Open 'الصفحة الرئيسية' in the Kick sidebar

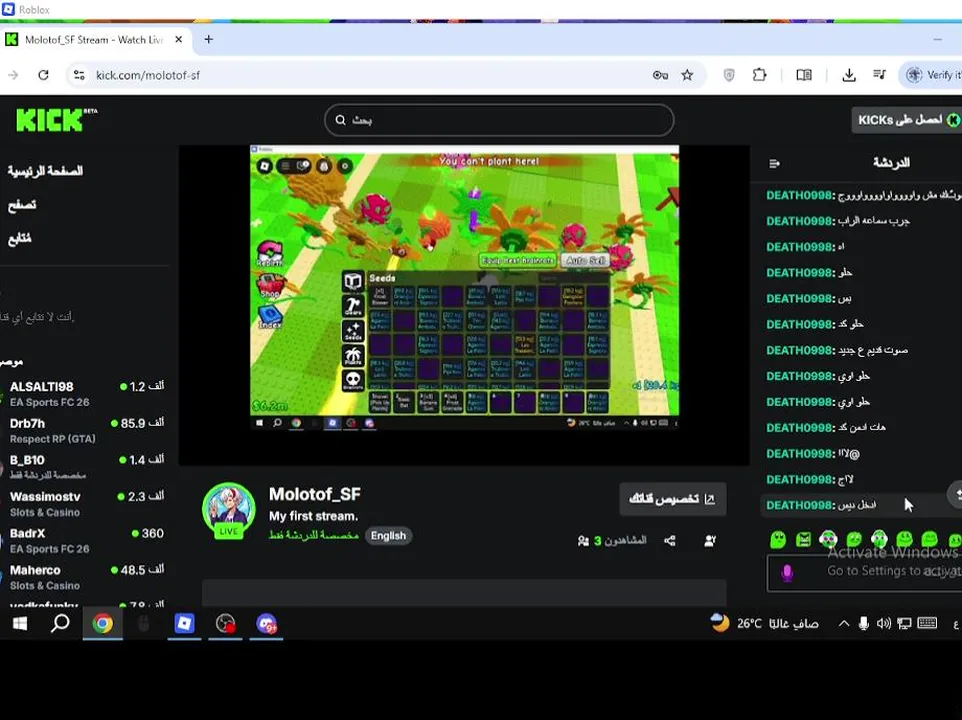pos(45,170)
